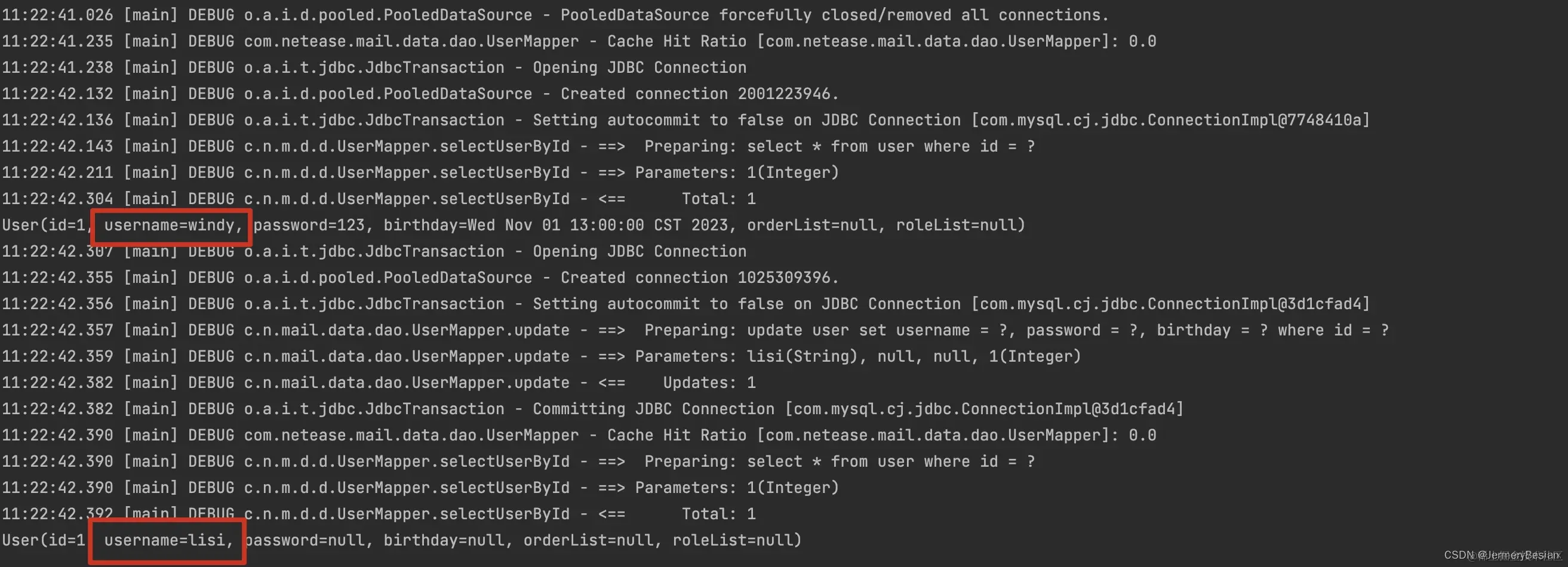Click the Created connection 2001223946 line

coord(420,94)
